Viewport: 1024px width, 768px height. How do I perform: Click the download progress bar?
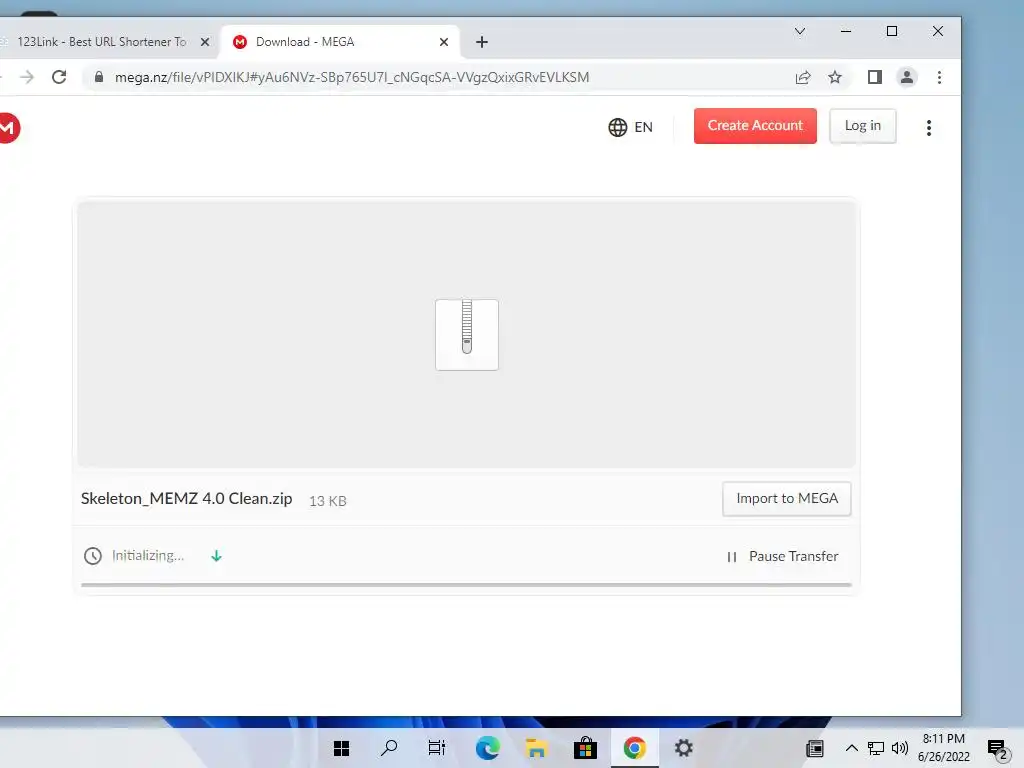[x=466, y=585]
